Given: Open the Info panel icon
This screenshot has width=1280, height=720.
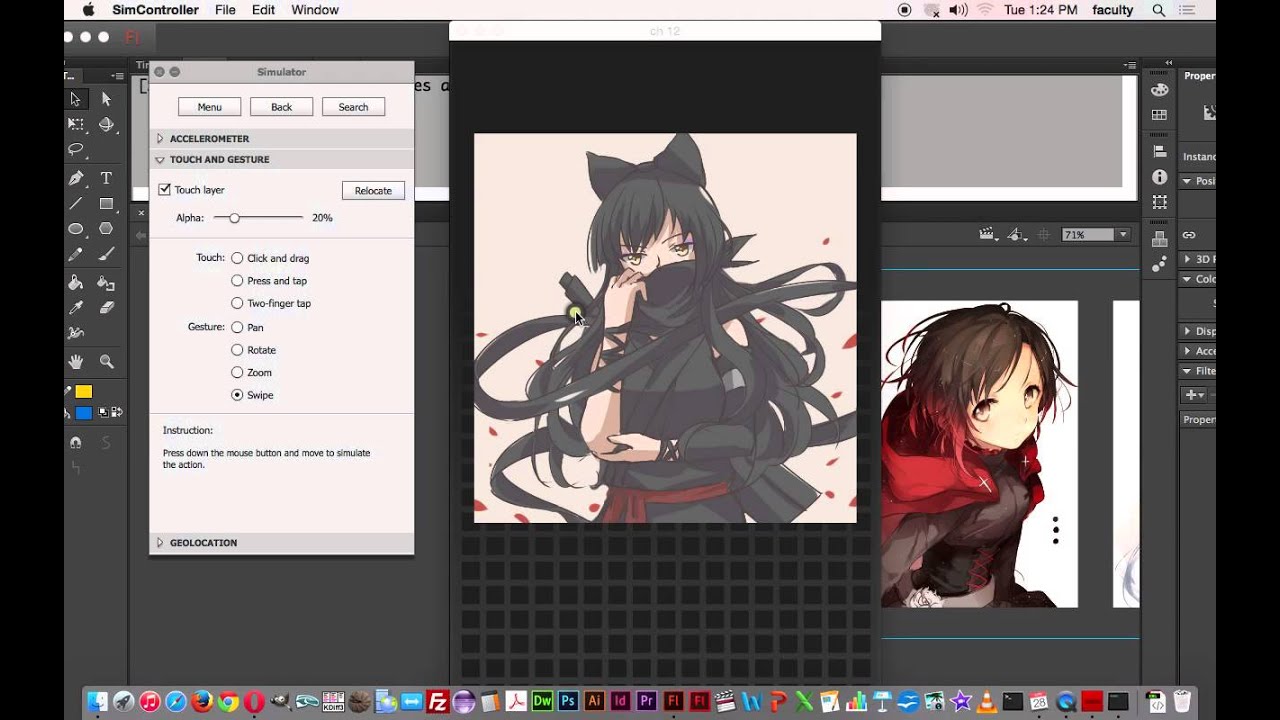Looking at the screenshot, I should point(1160,177).
